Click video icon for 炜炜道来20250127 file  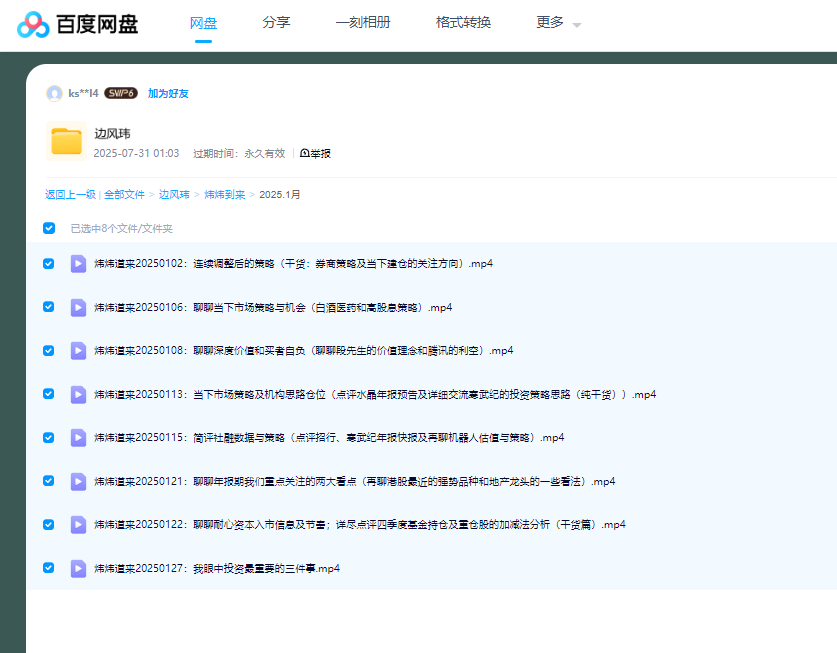point(78,569)
